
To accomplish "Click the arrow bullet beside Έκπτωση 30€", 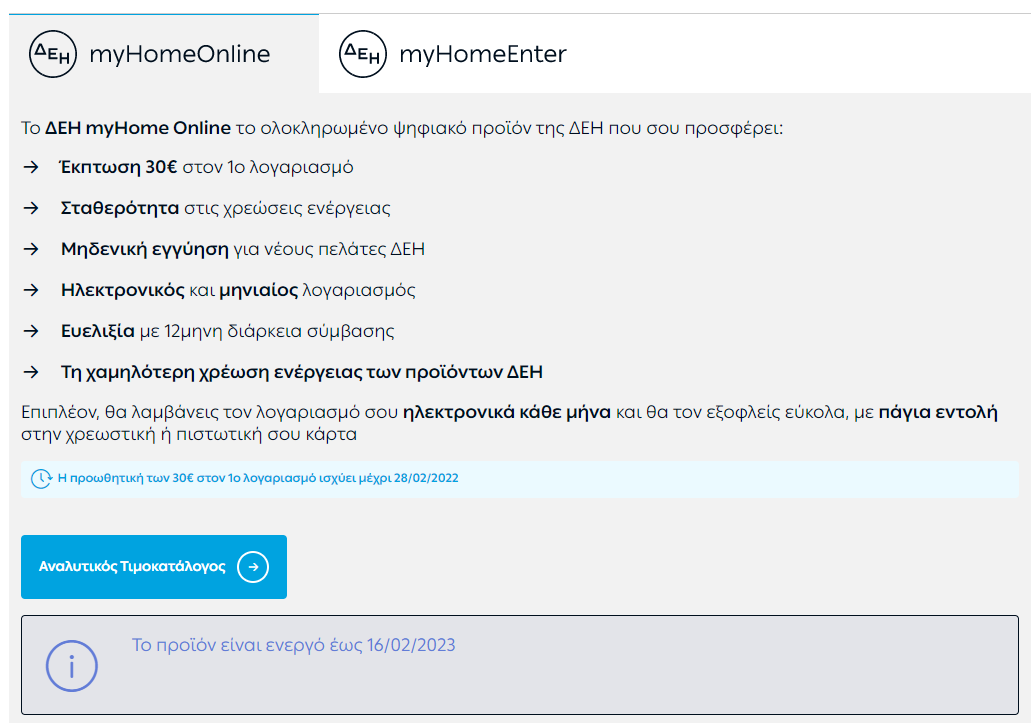I will pos(31,167).
